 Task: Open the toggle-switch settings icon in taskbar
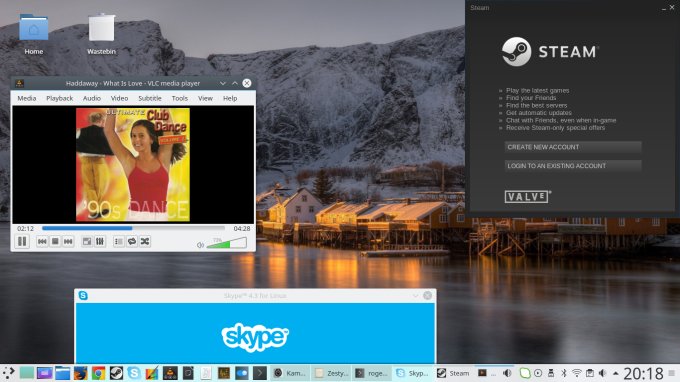242,373
